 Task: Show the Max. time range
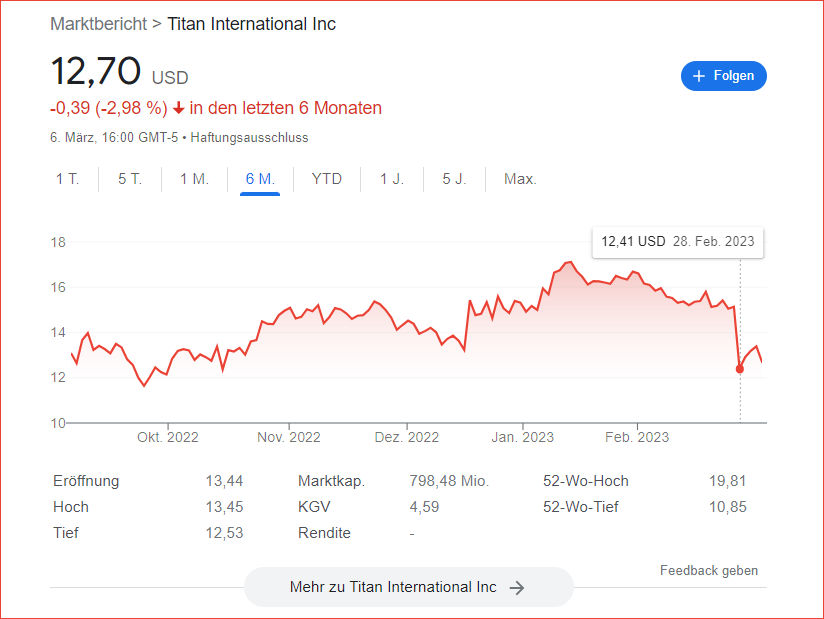click(x=520, y=179)
